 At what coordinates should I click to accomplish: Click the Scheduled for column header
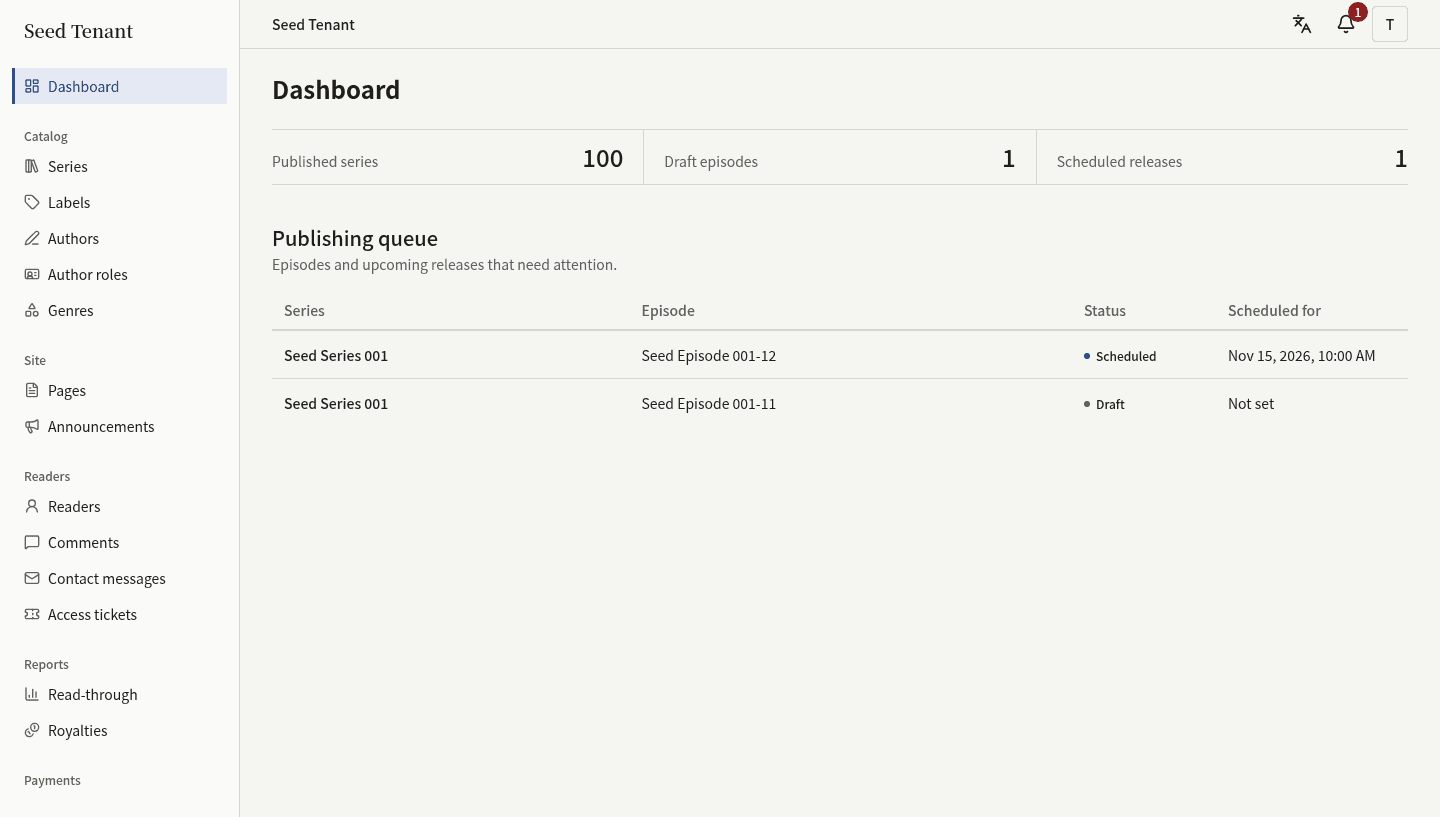click(1274, 310)
